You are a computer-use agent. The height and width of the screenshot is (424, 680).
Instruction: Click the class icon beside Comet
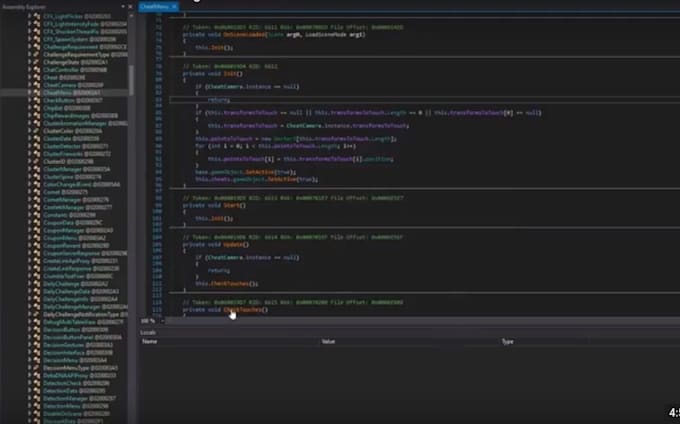pos(37,192)
